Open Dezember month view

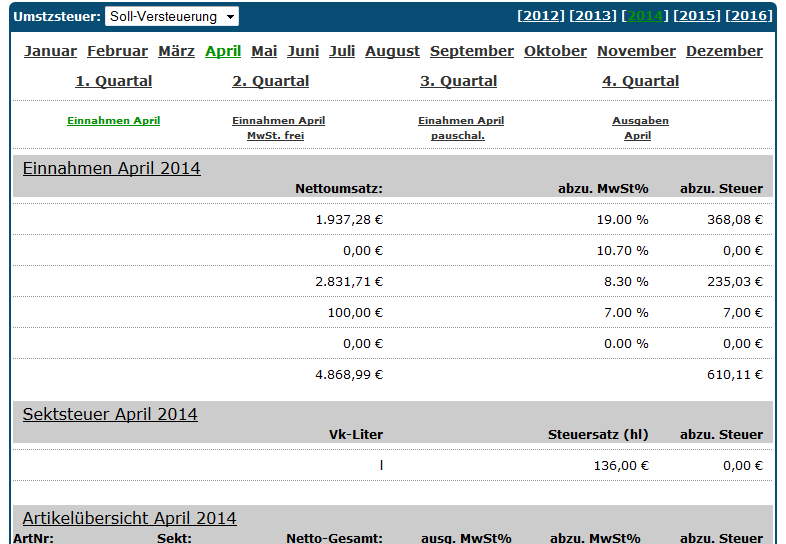tap(724, 51)
